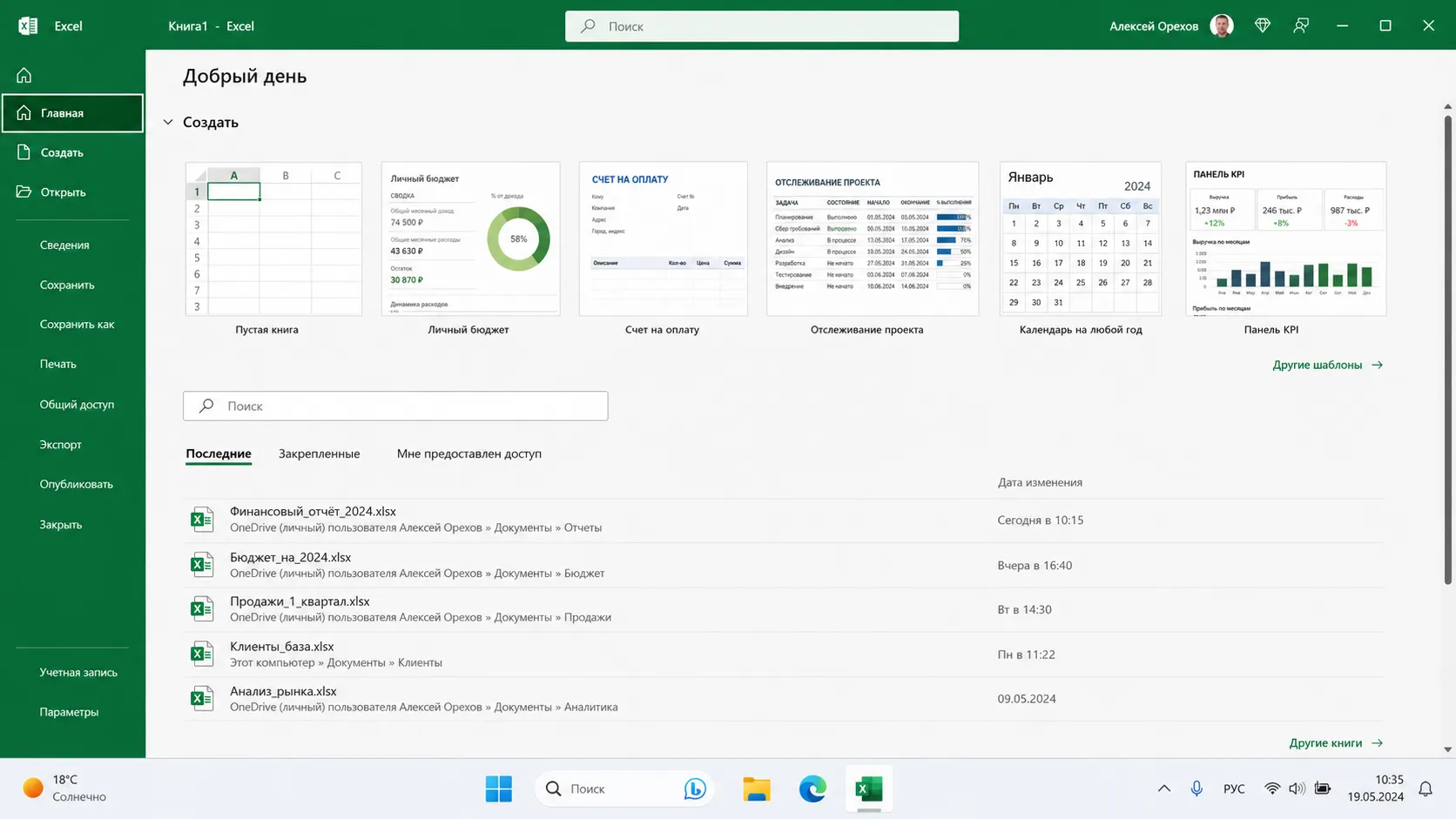Open Учетная запись in sidebar
Viewport: 1456px width, 819px height.
[x=78, y=672]
